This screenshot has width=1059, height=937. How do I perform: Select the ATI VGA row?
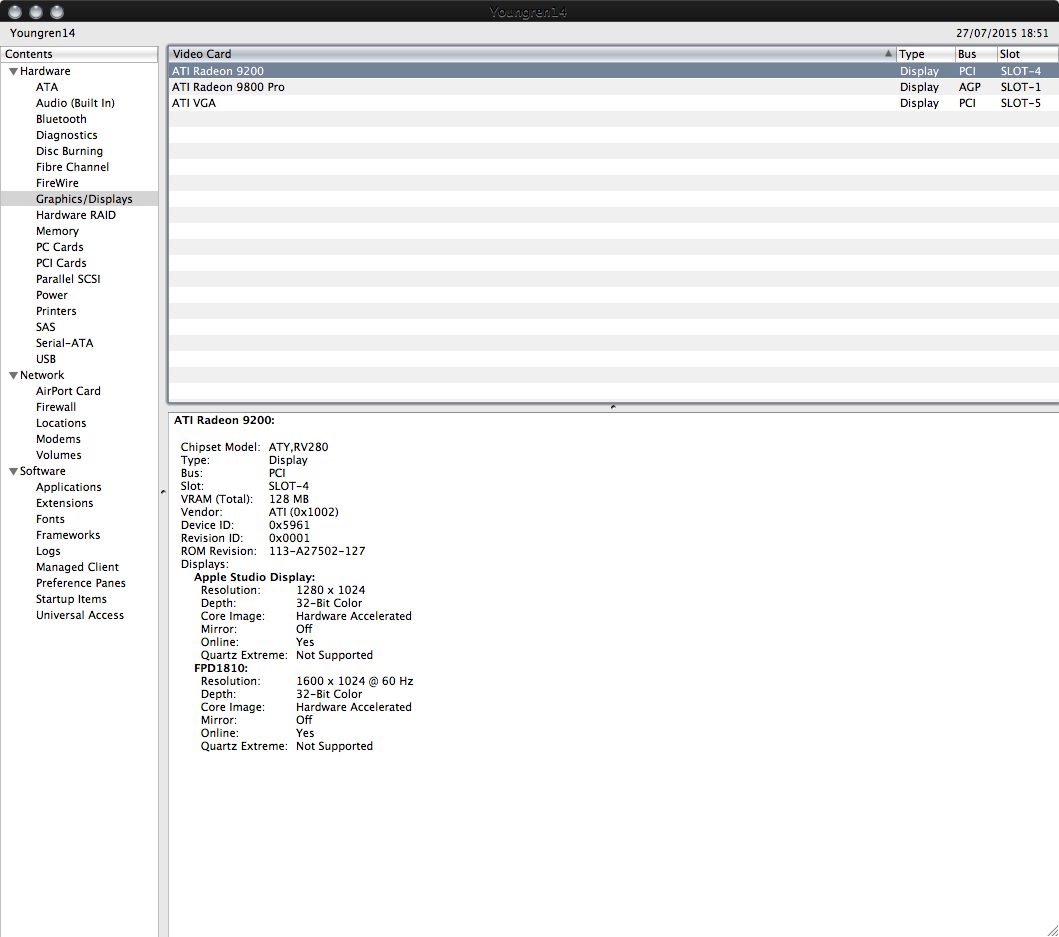pos(613,103)
